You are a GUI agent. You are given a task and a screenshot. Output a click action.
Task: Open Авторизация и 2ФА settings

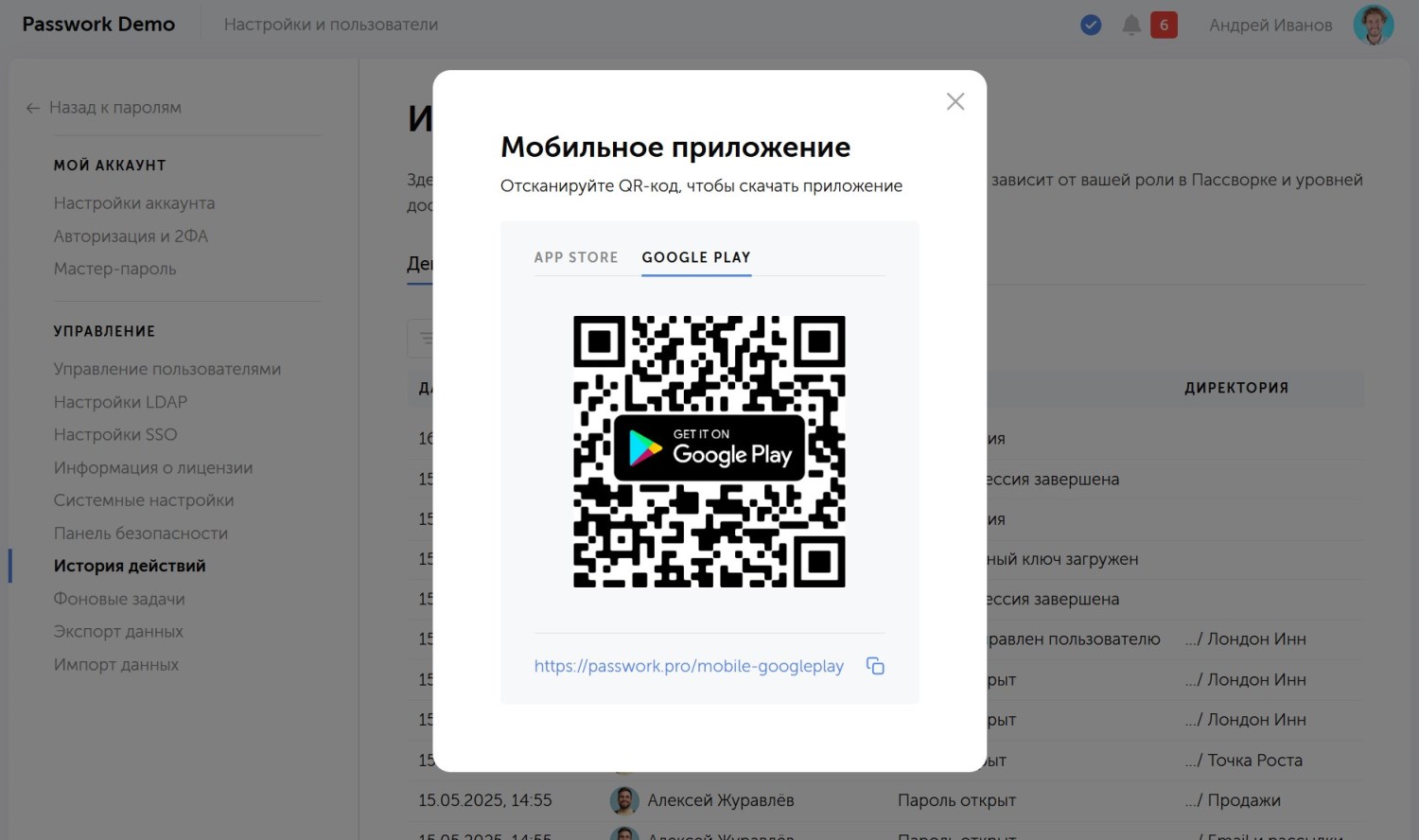pos(131,236)
